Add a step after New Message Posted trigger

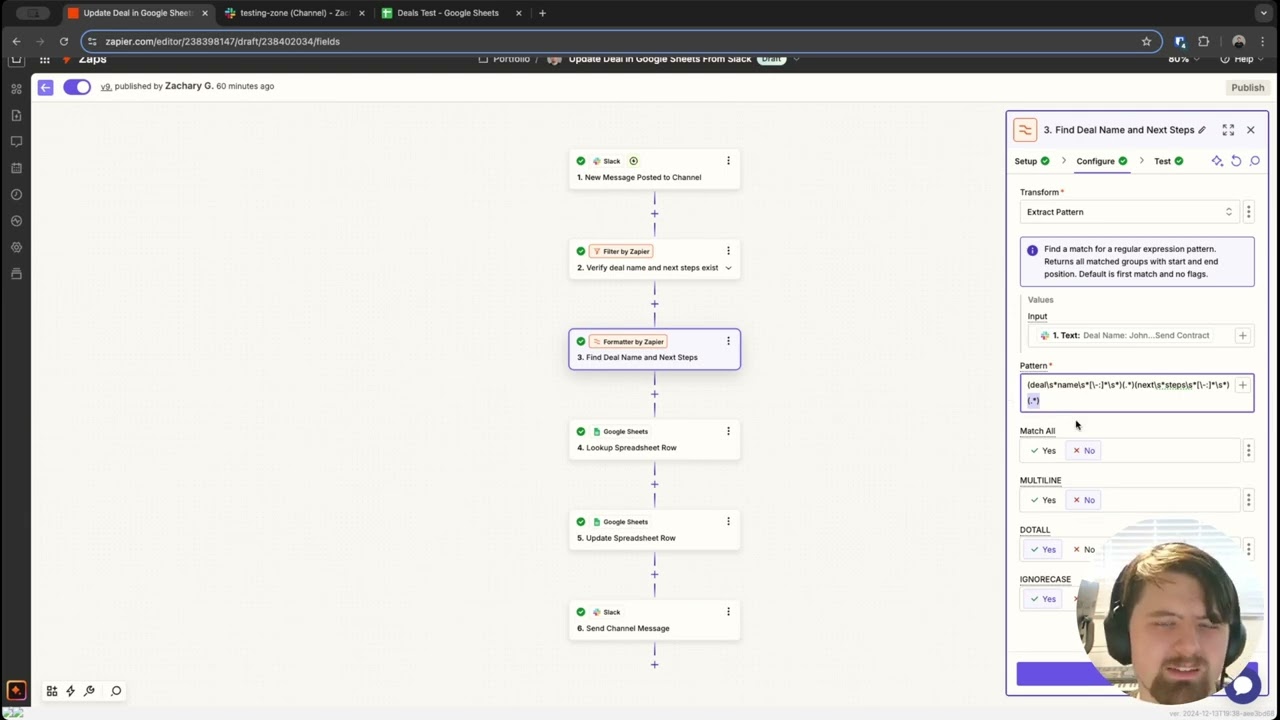coord(655,214)
